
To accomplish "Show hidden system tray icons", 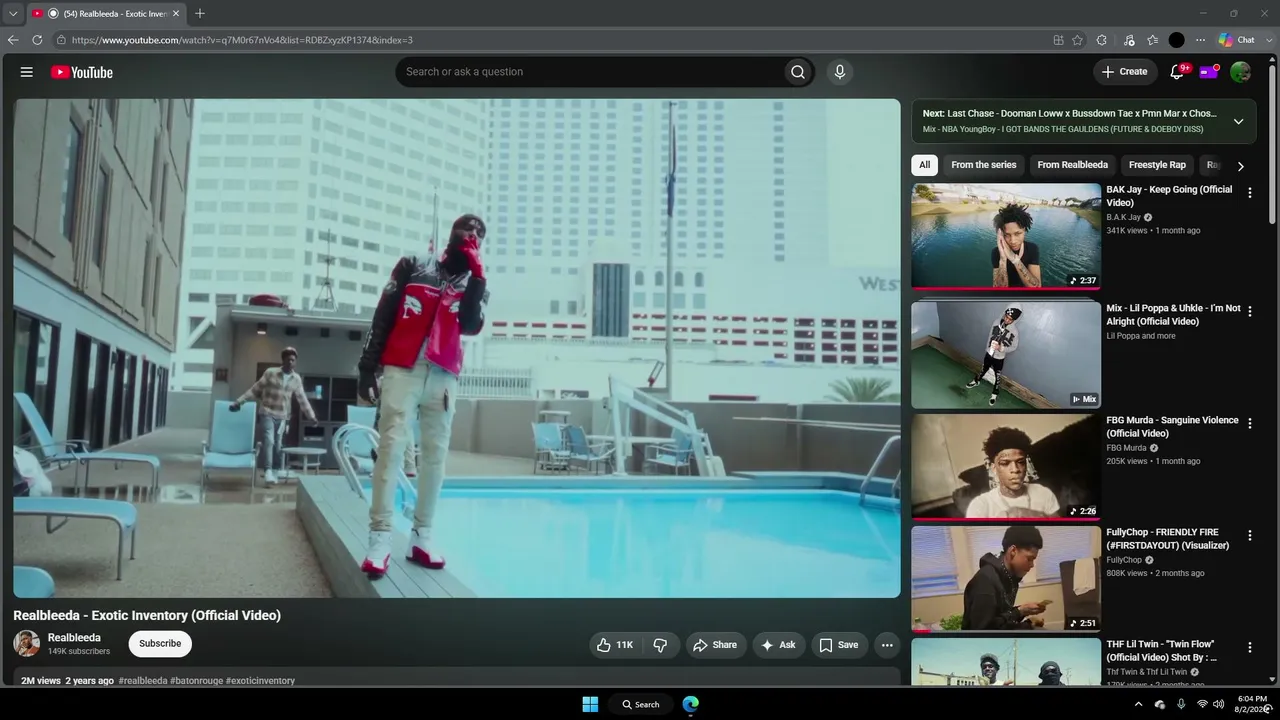I will pyautogui.click(x=1138, y=704).
